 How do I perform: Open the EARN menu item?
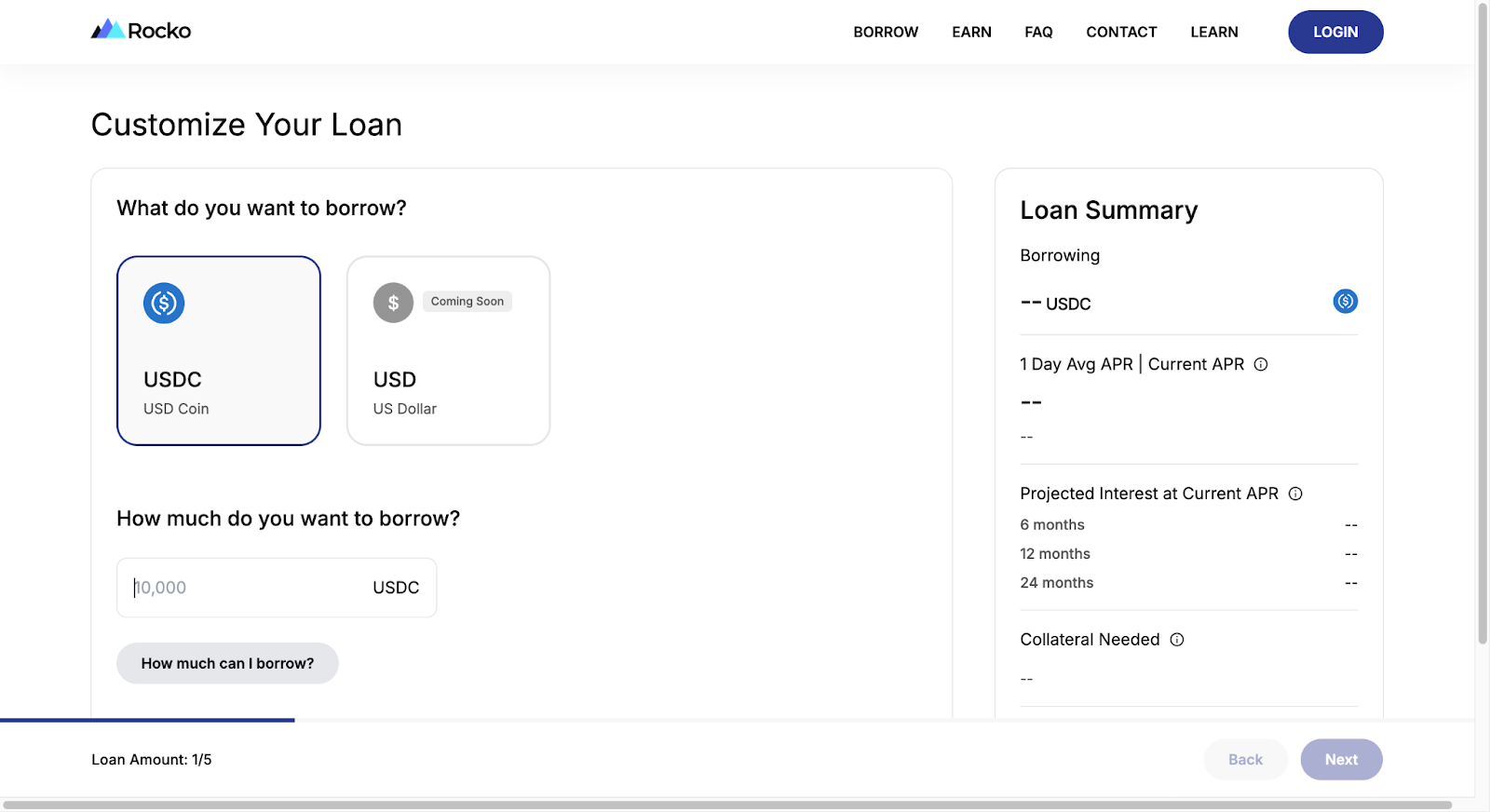(971, 32)
